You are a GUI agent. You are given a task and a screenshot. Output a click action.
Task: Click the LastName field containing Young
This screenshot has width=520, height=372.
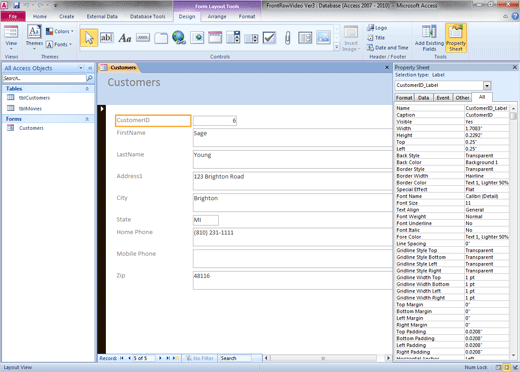293,159
